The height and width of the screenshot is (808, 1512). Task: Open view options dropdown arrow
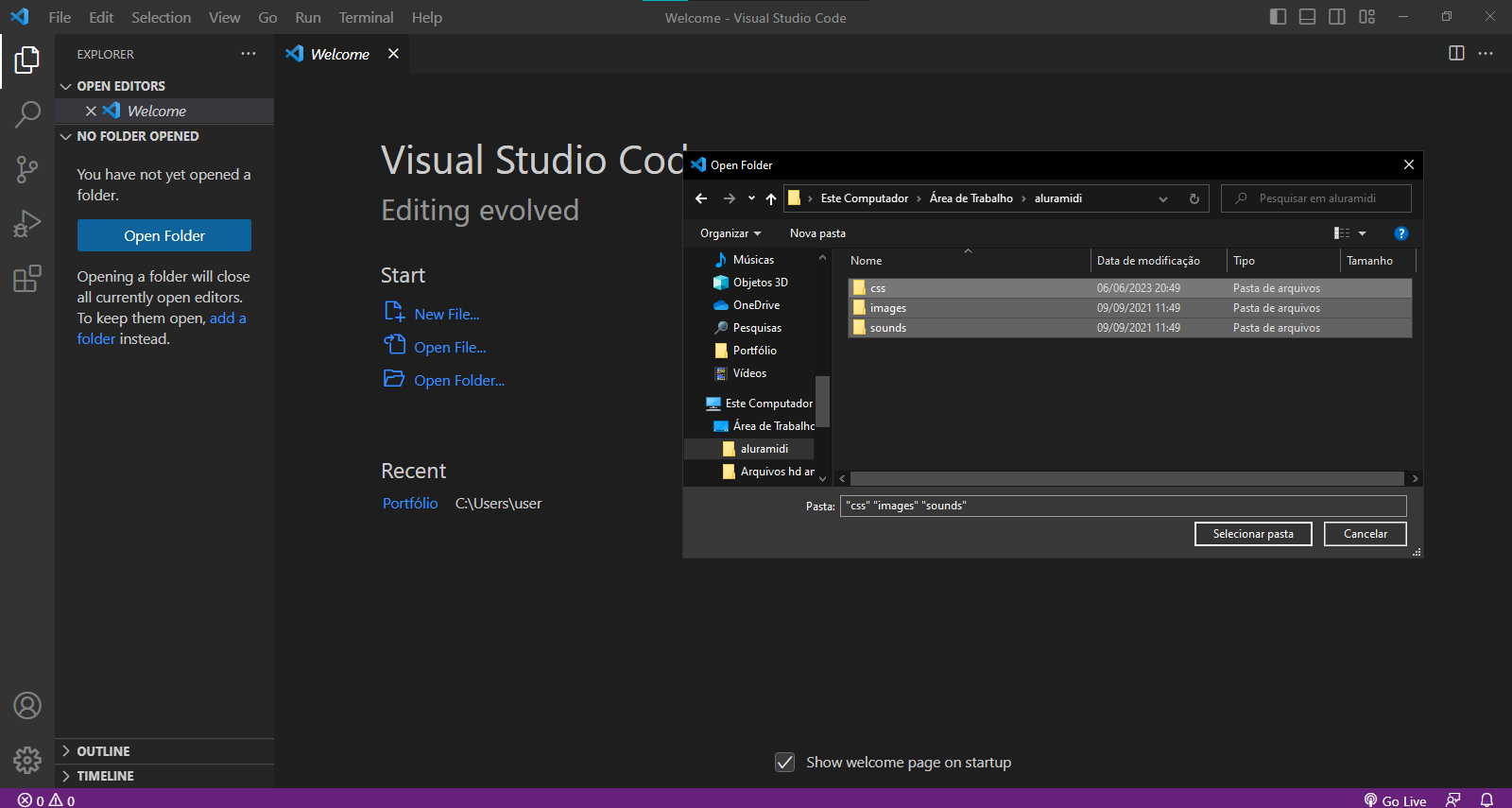click(1362, 233)
